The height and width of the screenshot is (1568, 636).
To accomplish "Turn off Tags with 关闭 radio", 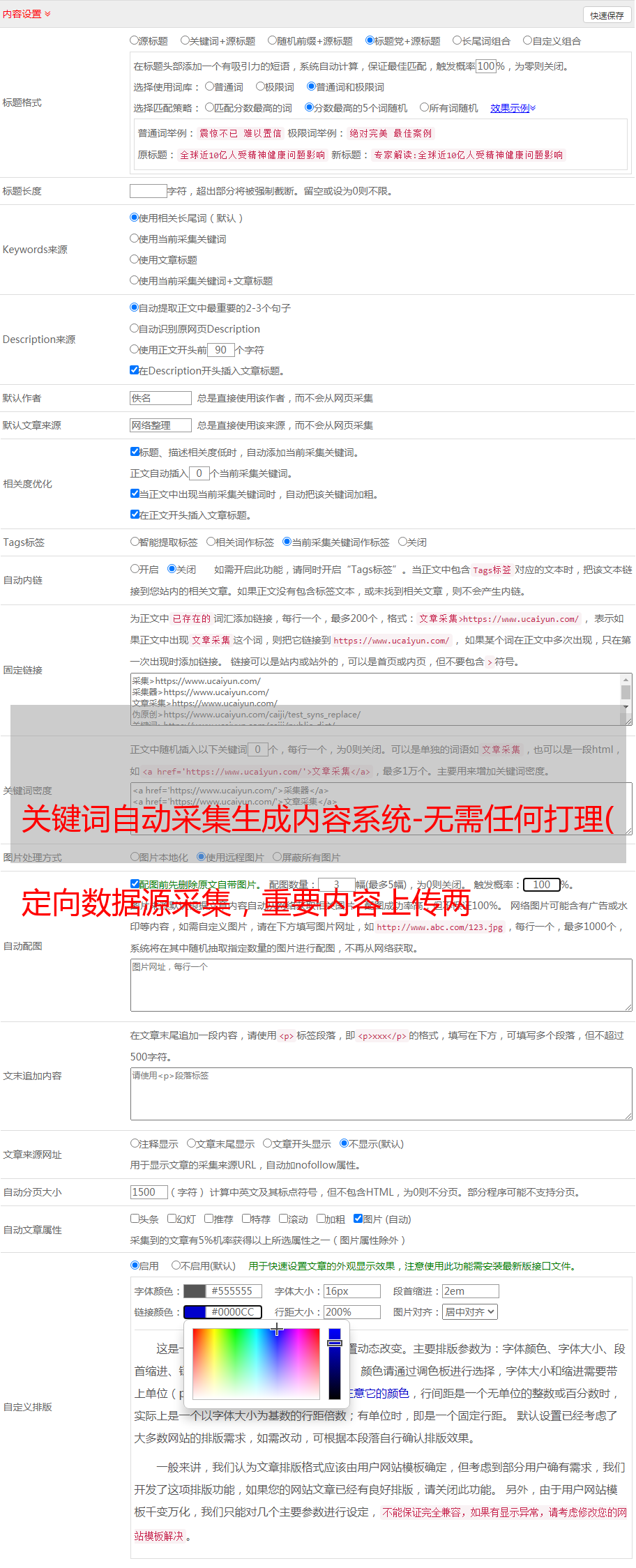I will (402, 542).
